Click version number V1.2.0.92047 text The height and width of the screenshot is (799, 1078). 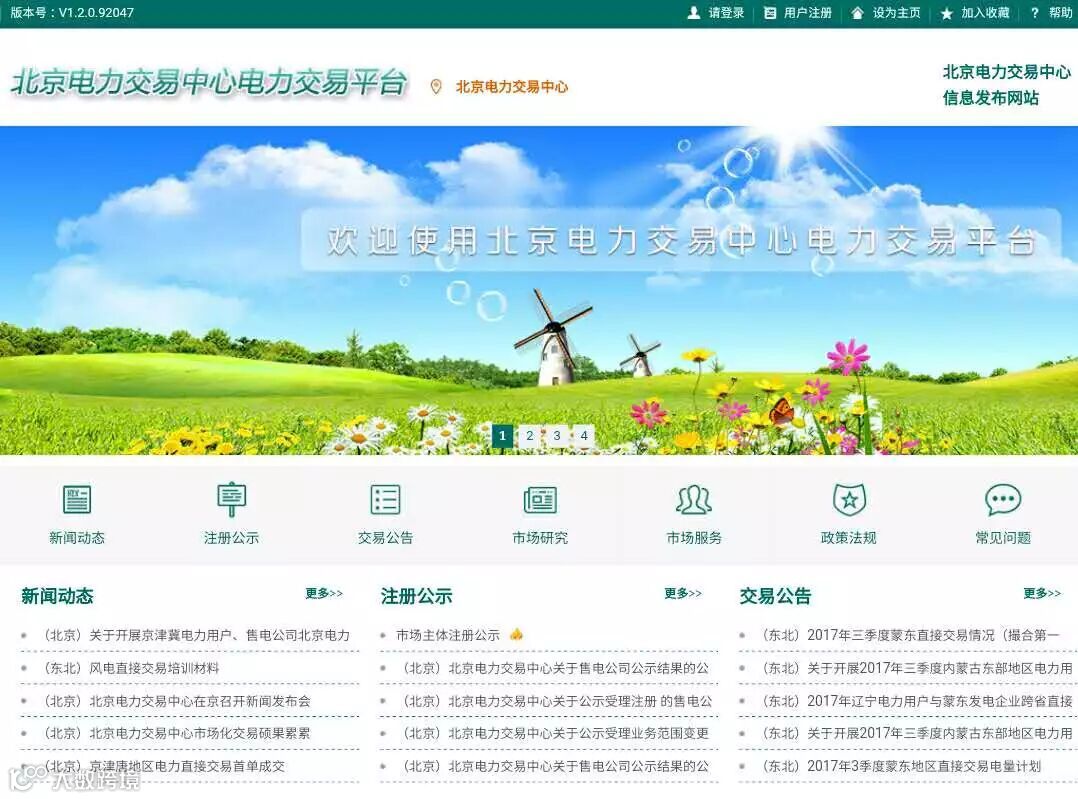pyautogui.click(x=96, y=12)
